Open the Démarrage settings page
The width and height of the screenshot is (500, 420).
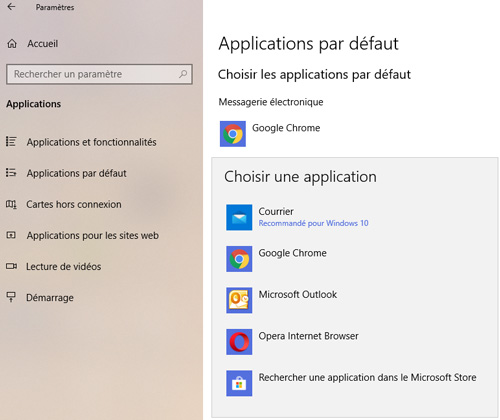click(x=50, y=298)
